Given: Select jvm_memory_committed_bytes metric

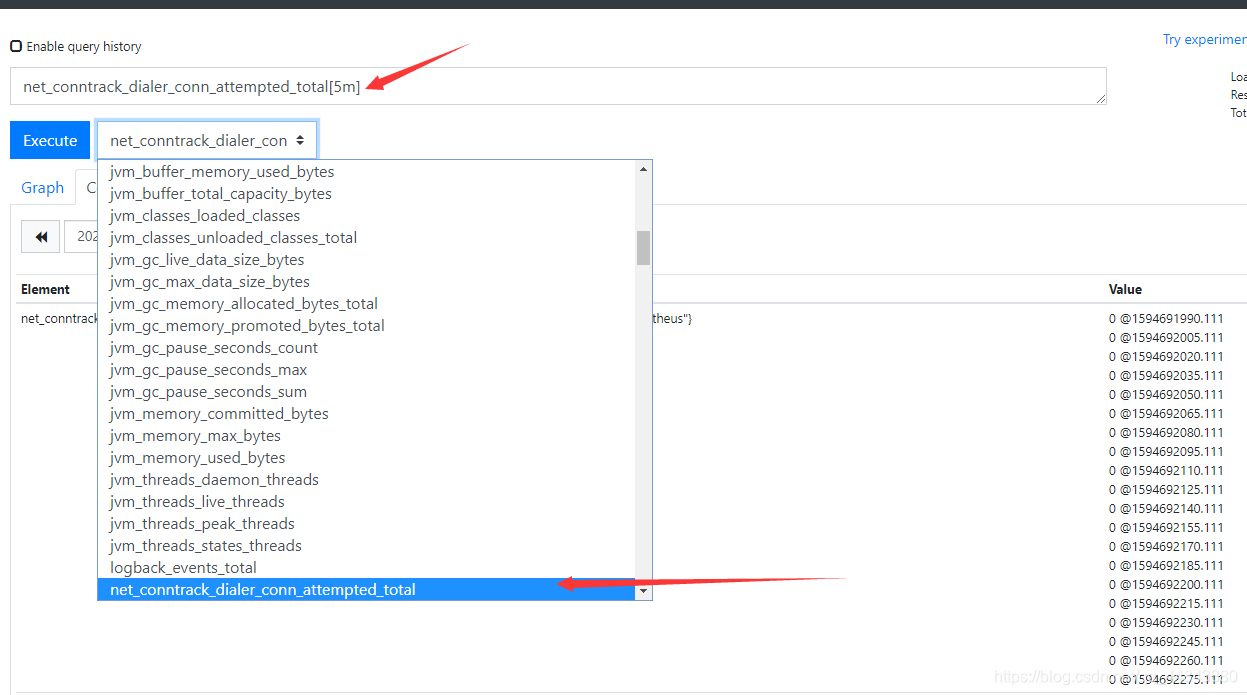Looking at the screenshot, I should [x=367, y=413].
